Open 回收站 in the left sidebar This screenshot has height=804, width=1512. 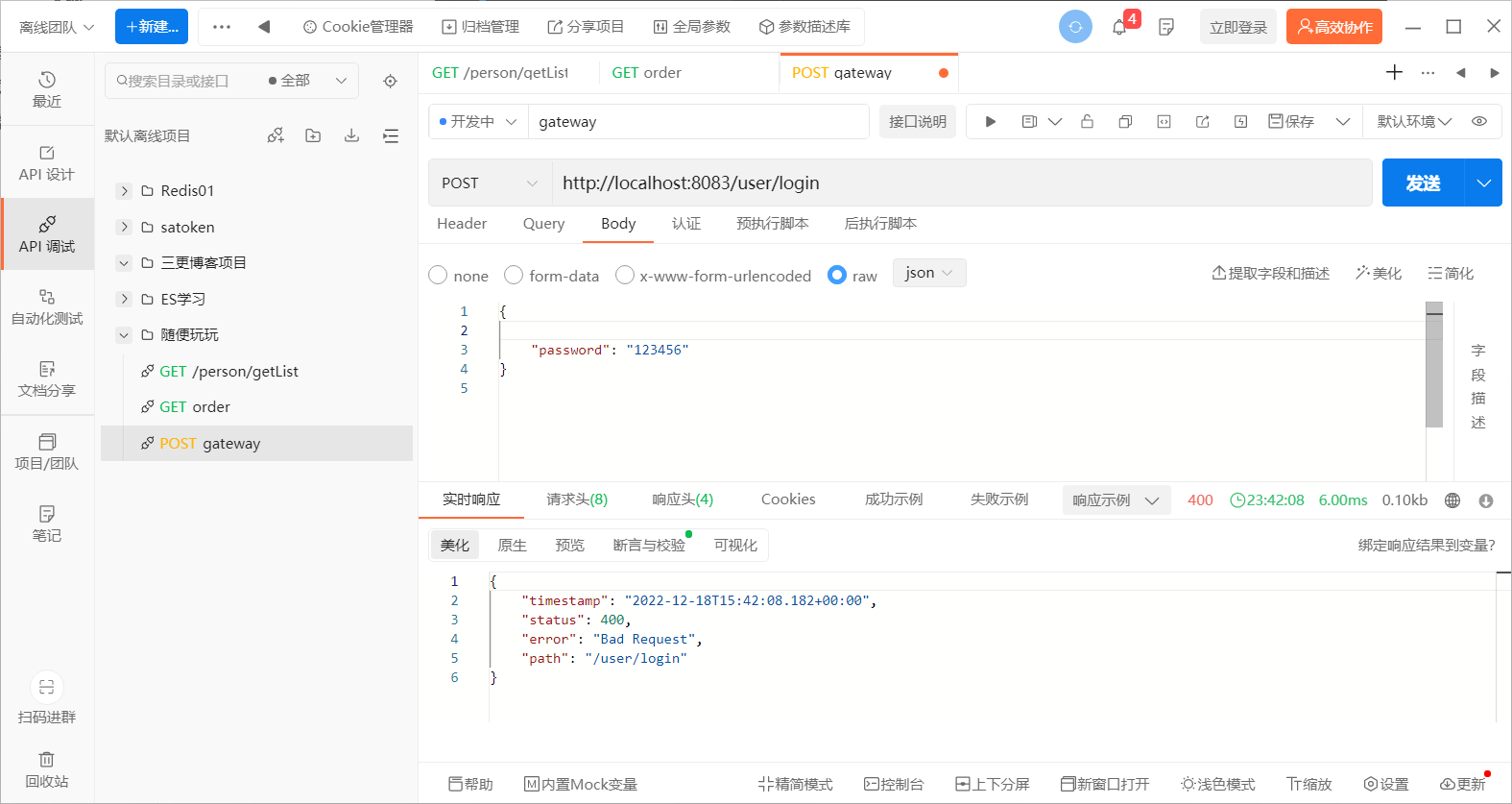click(47, 769)
